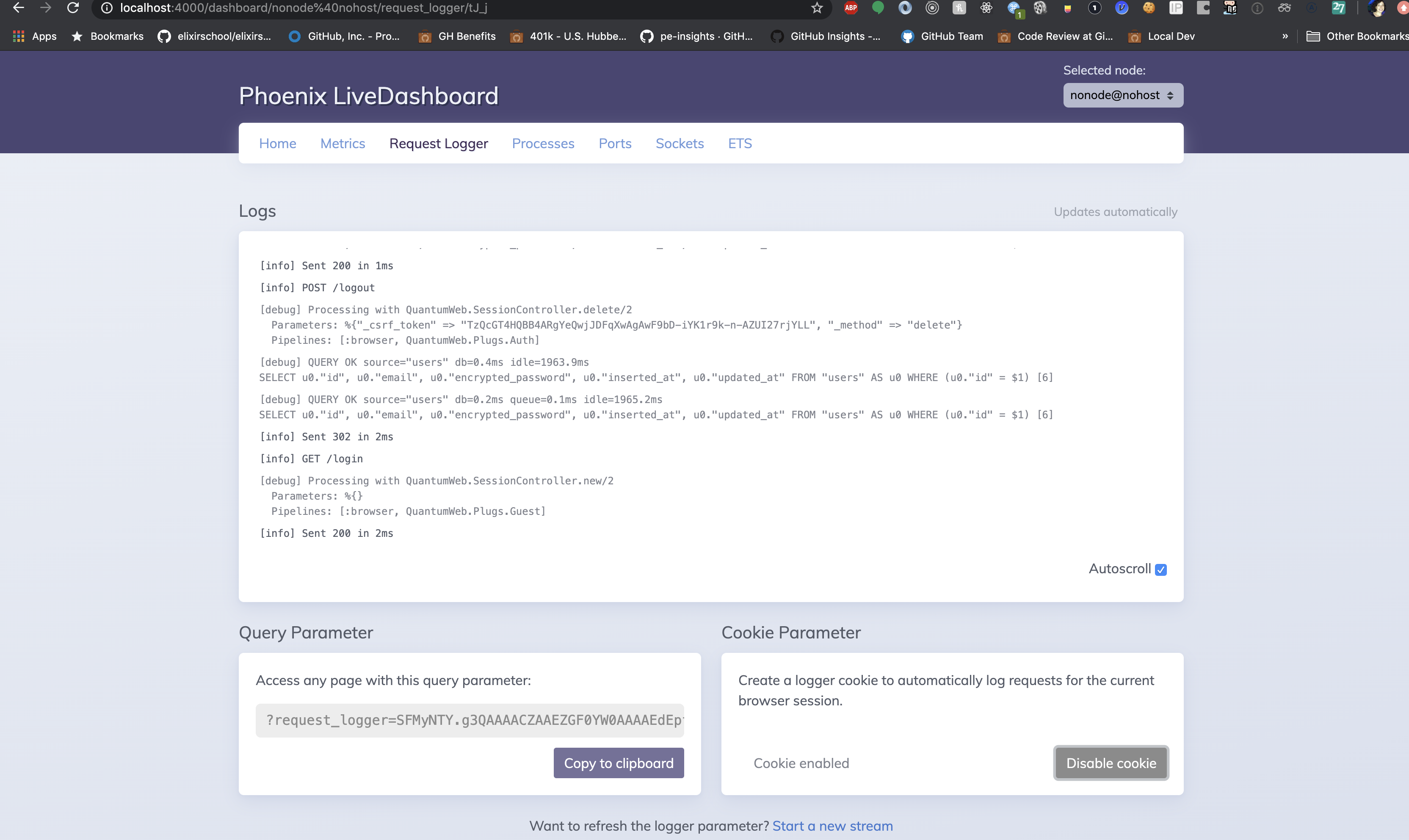Toggle the Autoscroll checkbox
This screenshot has height=840, width=1409.
pyautogui.click(x=1161, y=569)
